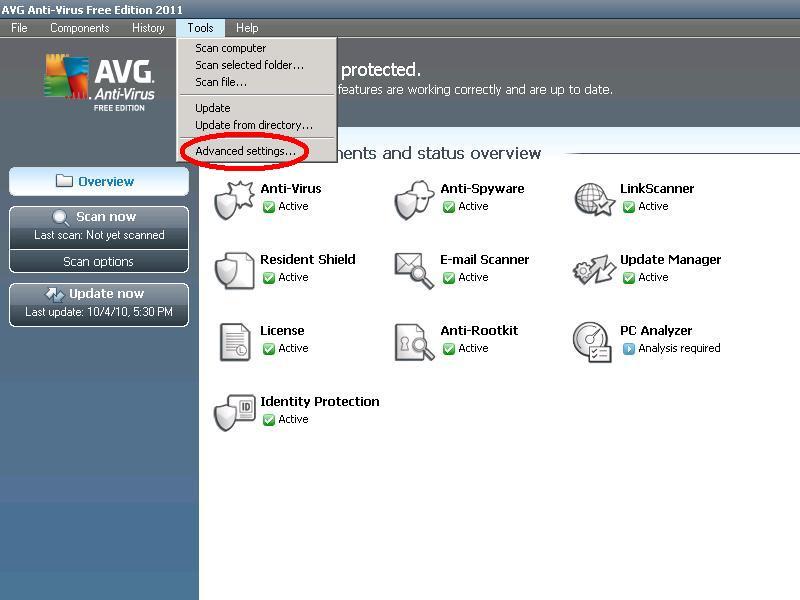Open the History menu
Screen dimensions: 800x600
coord(148,28)
